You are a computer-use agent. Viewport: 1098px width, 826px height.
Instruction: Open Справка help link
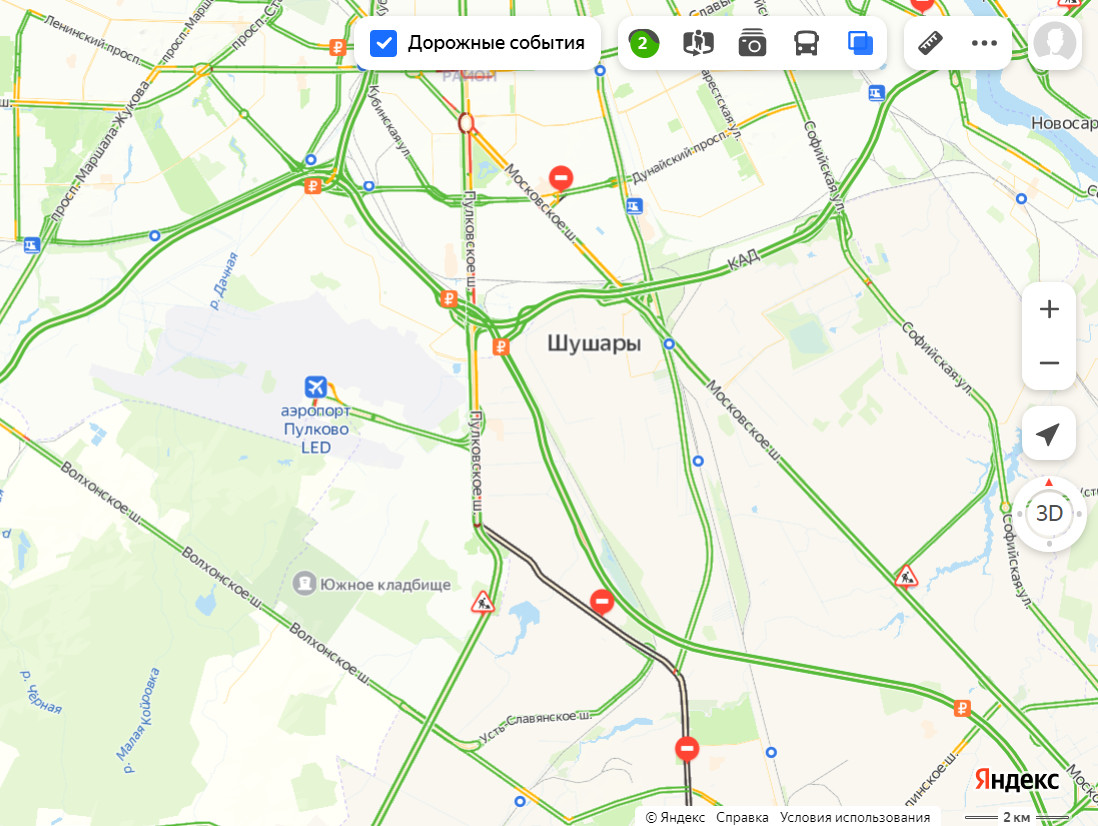[x=742, y=817]
